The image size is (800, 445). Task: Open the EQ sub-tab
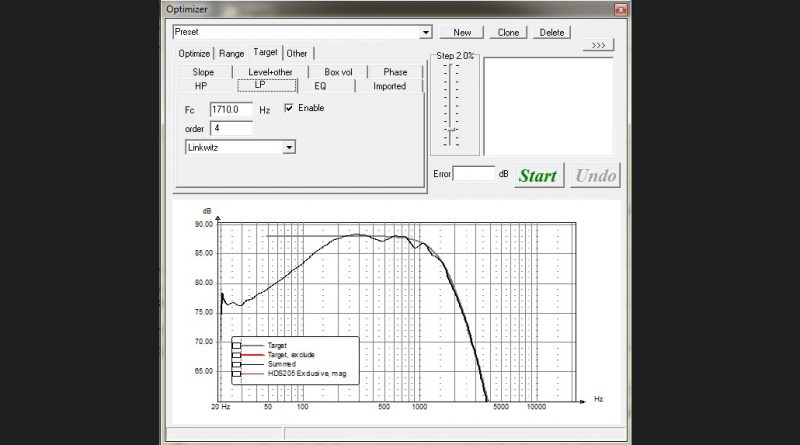click(x=320, y=86)
